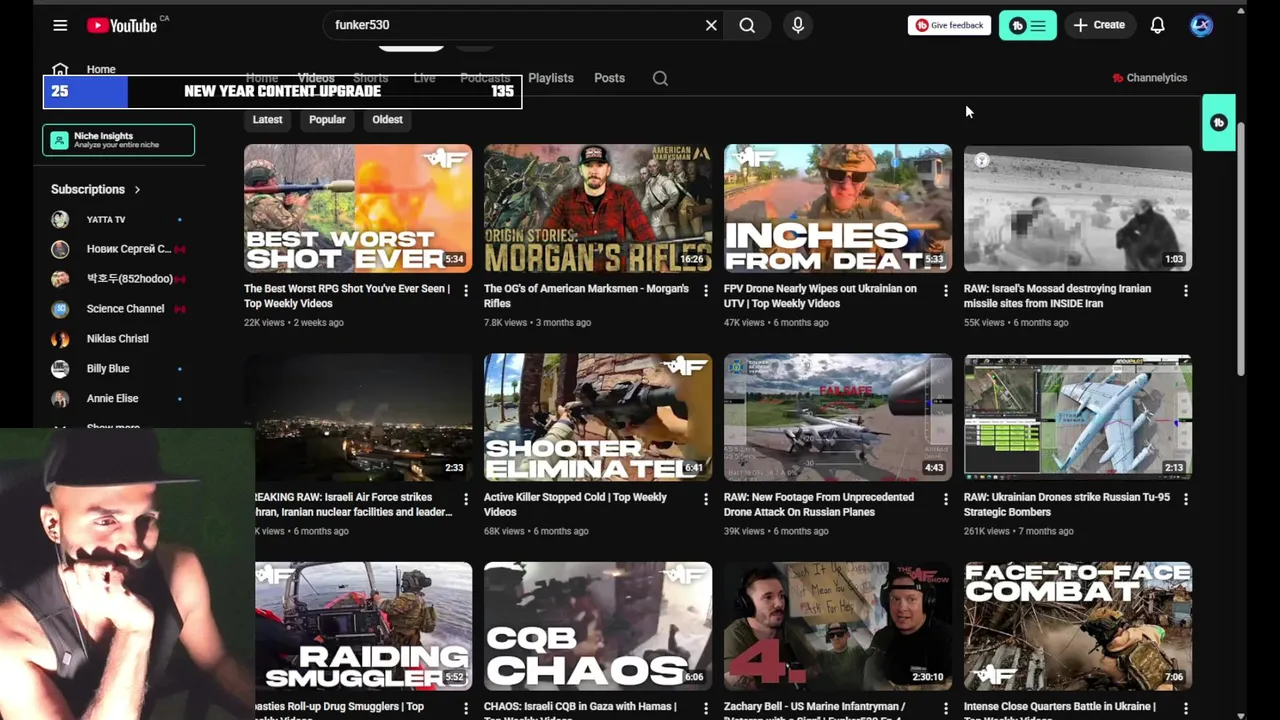Open title 'Active Killer Stopped Cold'

(575, 504)
